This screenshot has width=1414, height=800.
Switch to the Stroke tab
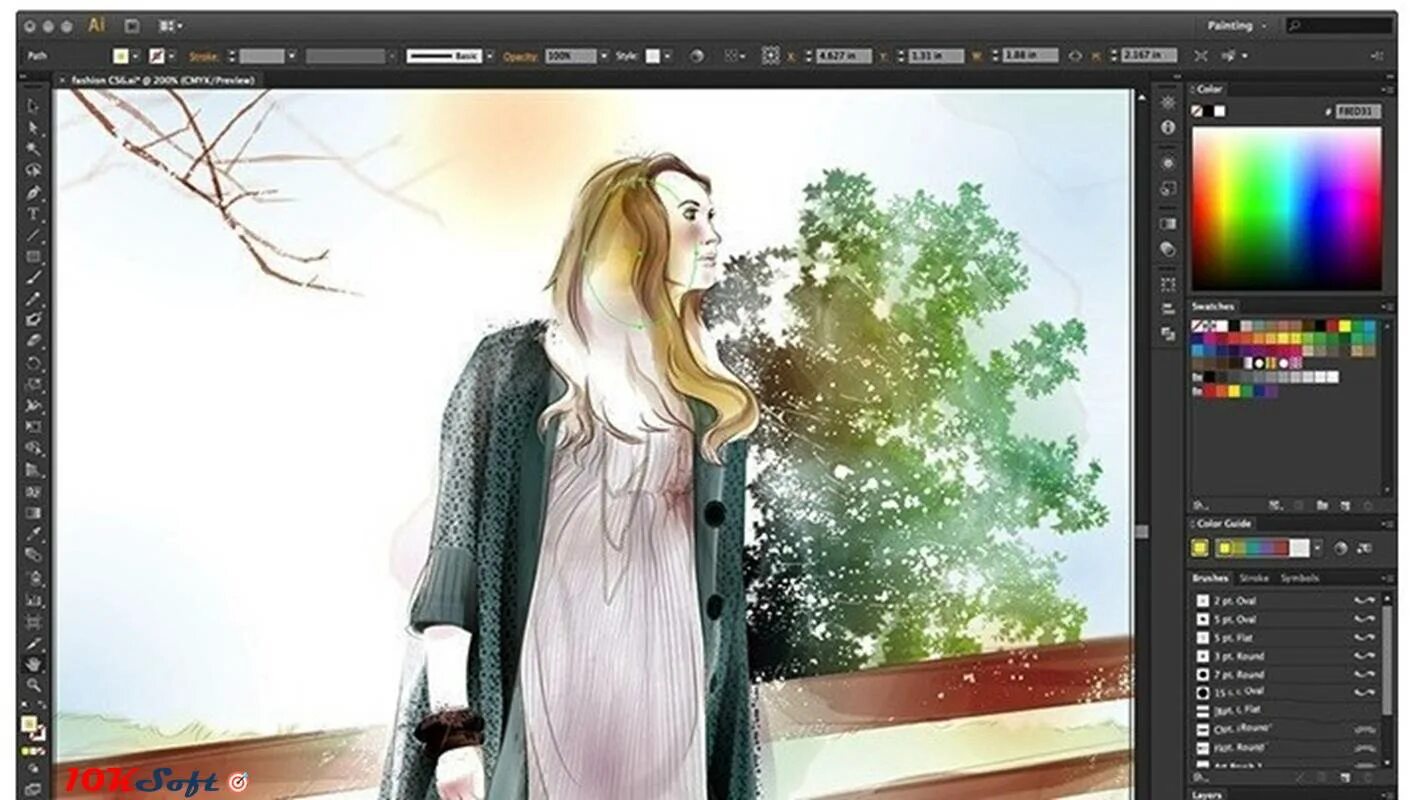(x=1254, y=578)
